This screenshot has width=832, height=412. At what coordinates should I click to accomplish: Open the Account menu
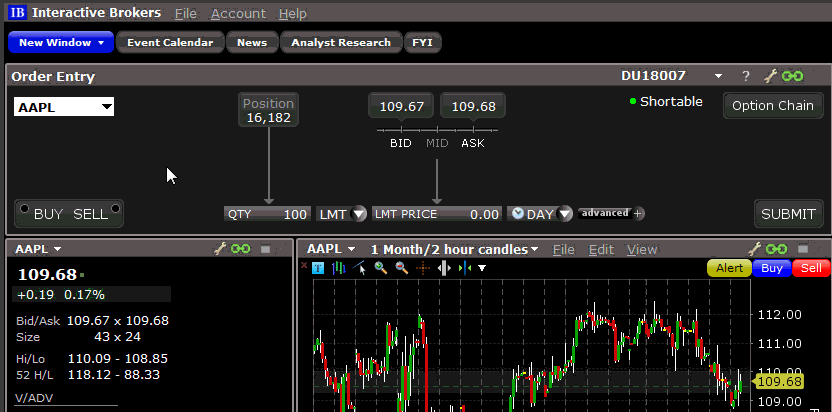(x=238, y=14)
